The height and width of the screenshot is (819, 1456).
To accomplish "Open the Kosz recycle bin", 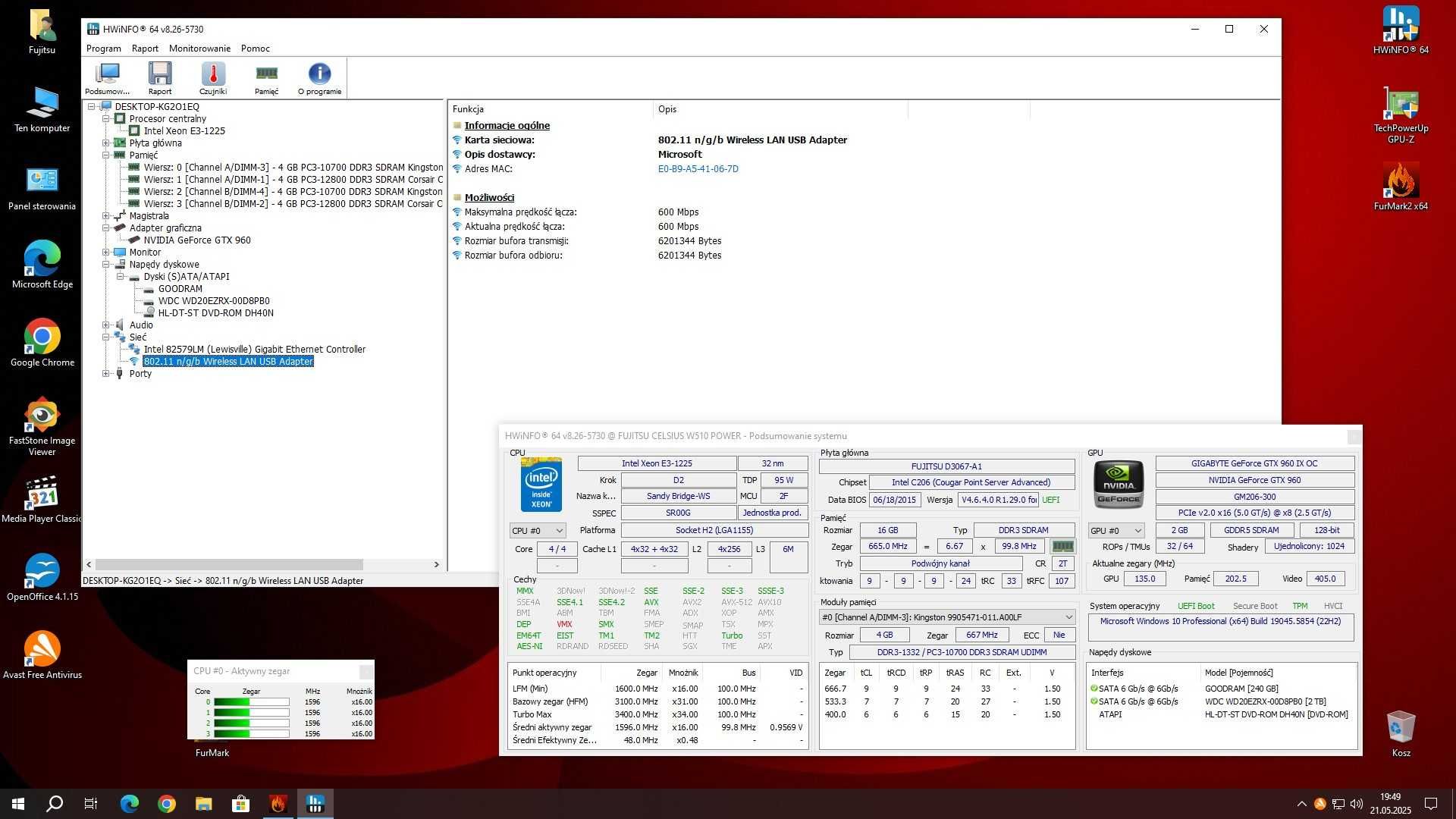I will click(x=1401, y=734).
